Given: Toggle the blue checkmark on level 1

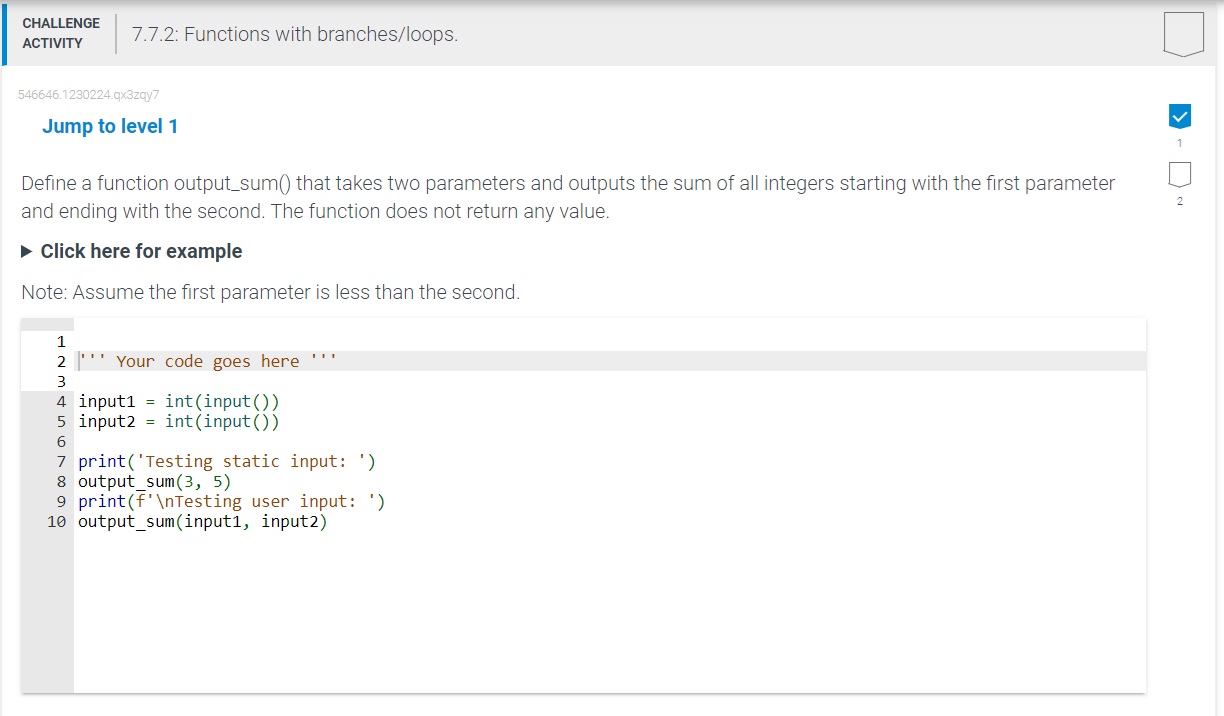Looking at the screenshot, I should click(x=1179, y=115).
